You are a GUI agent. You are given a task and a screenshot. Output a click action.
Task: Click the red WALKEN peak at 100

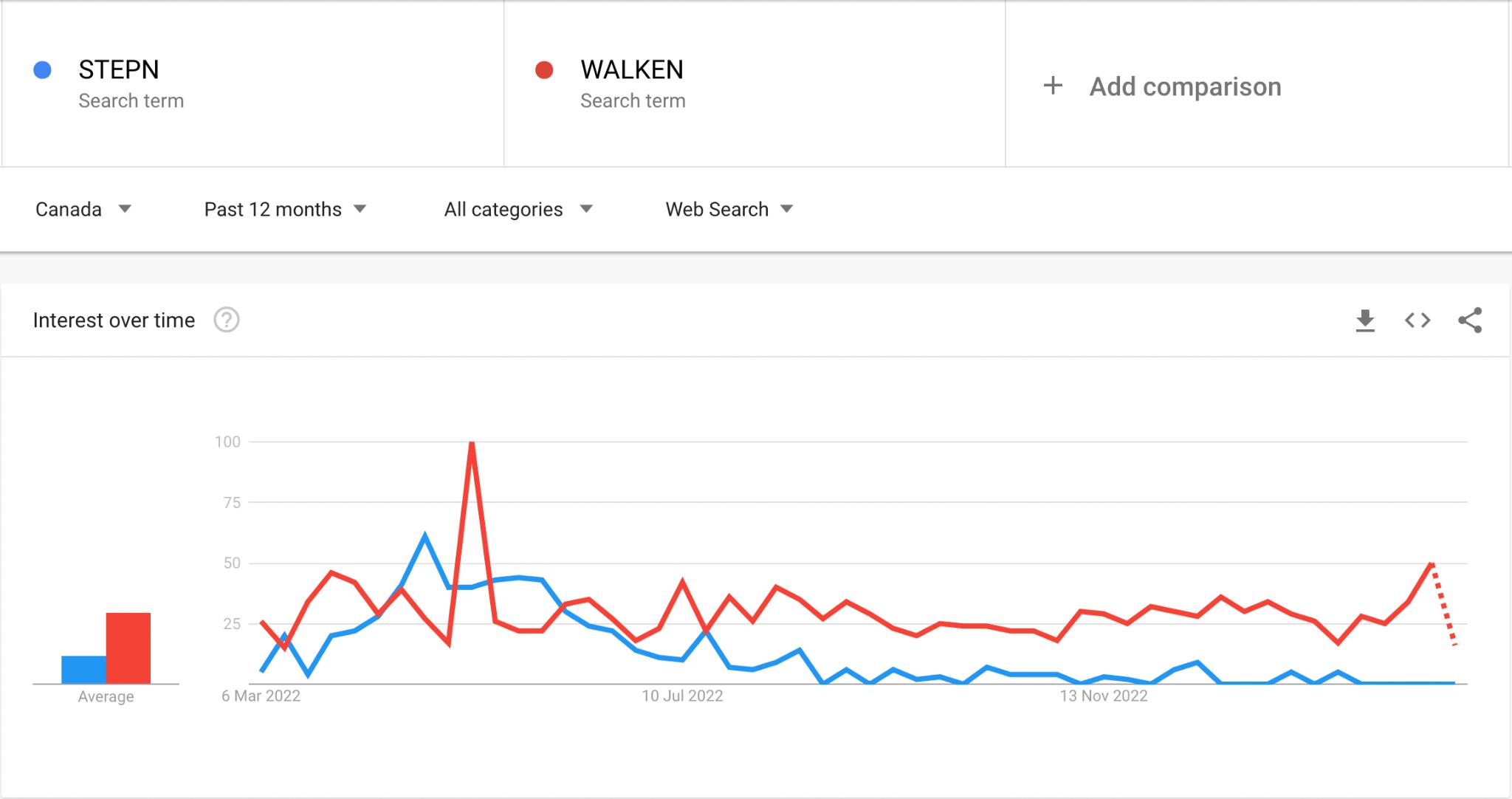click(x=471, y=443)
